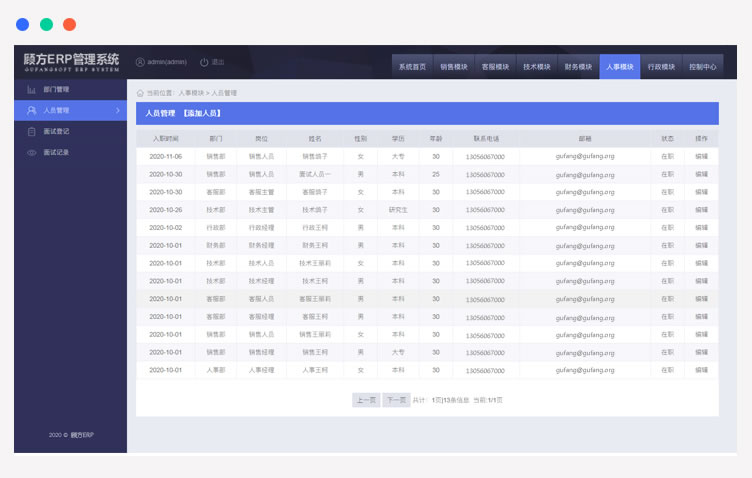The image size is (752, 478).
Task: Click the 2020-10-02 date cell
Action: coord(165,228)
